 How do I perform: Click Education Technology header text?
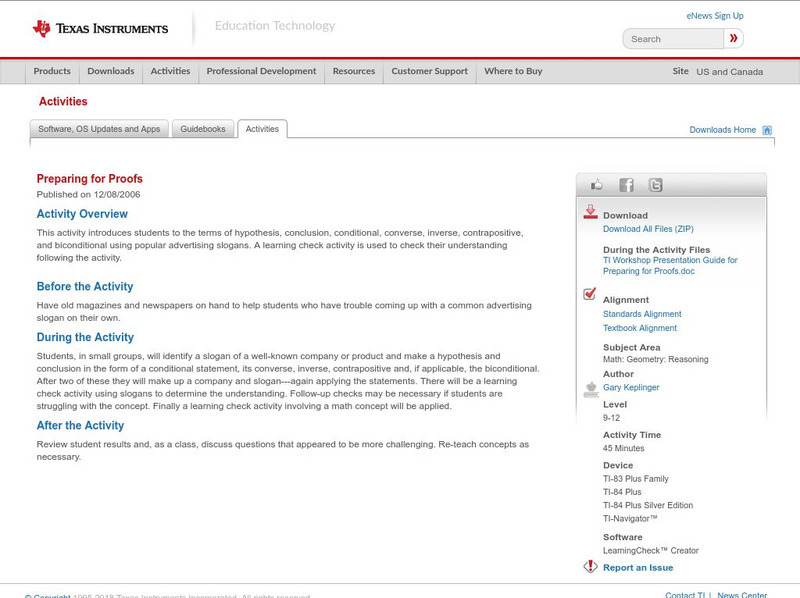(x=275, y=26)
